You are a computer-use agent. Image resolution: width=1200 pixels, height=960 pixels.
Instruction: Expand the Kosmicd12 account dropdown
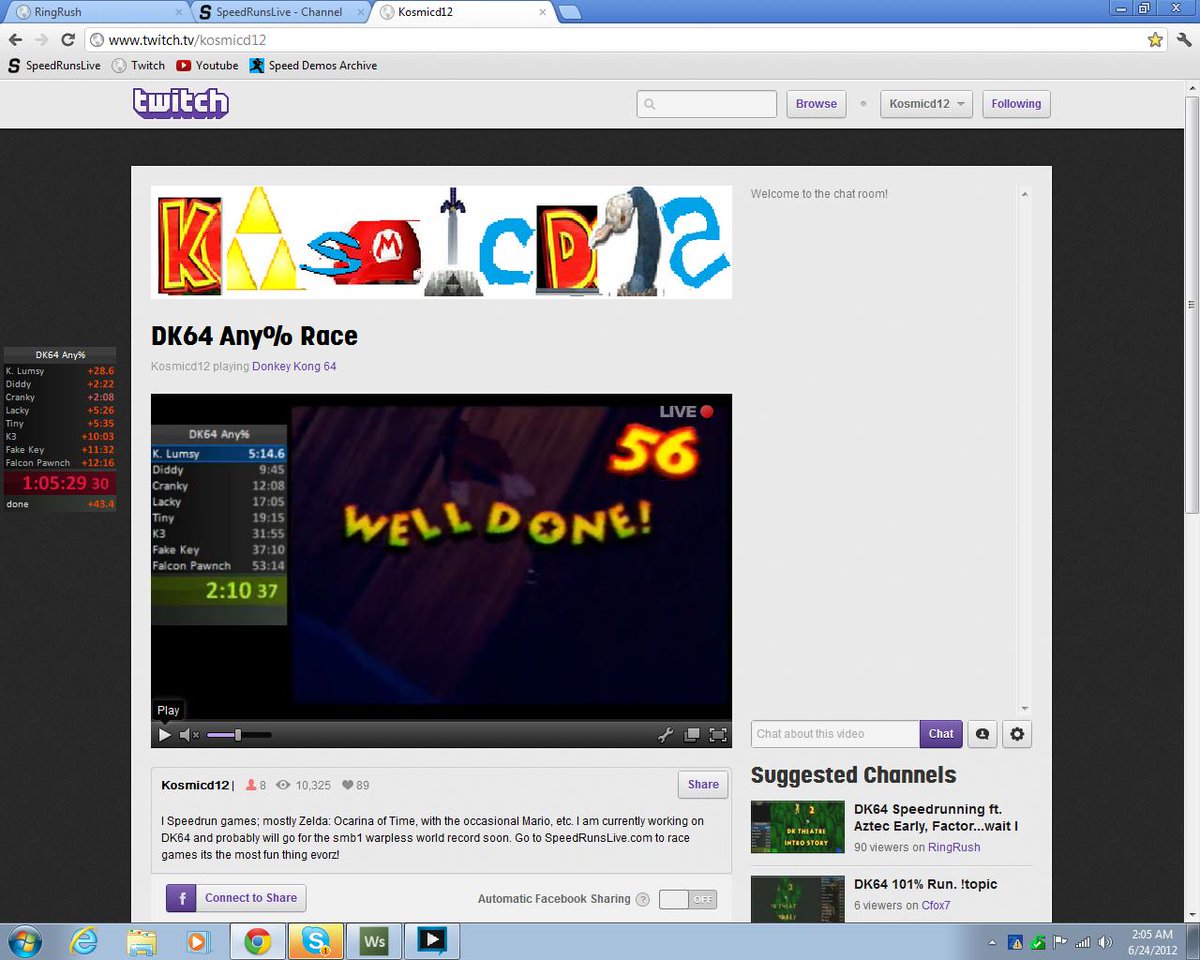(x=926, y=104)
